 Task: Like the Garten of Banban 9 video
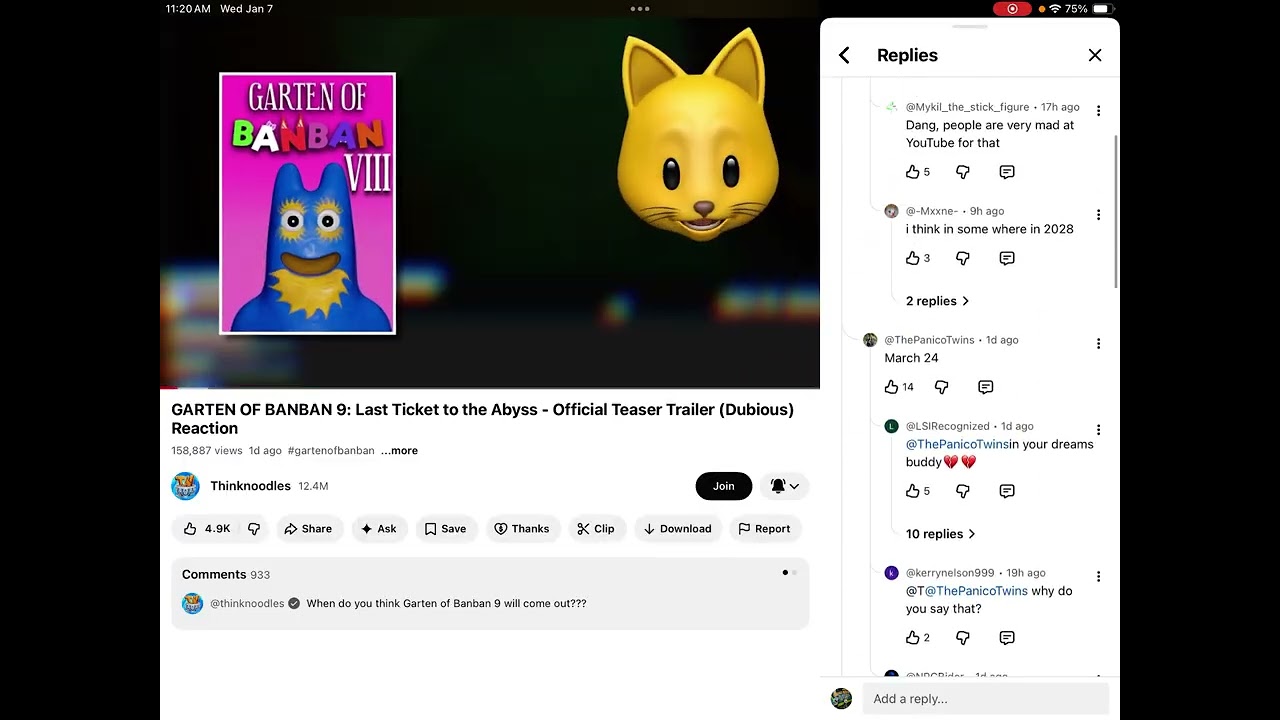(x=207, y=529)
